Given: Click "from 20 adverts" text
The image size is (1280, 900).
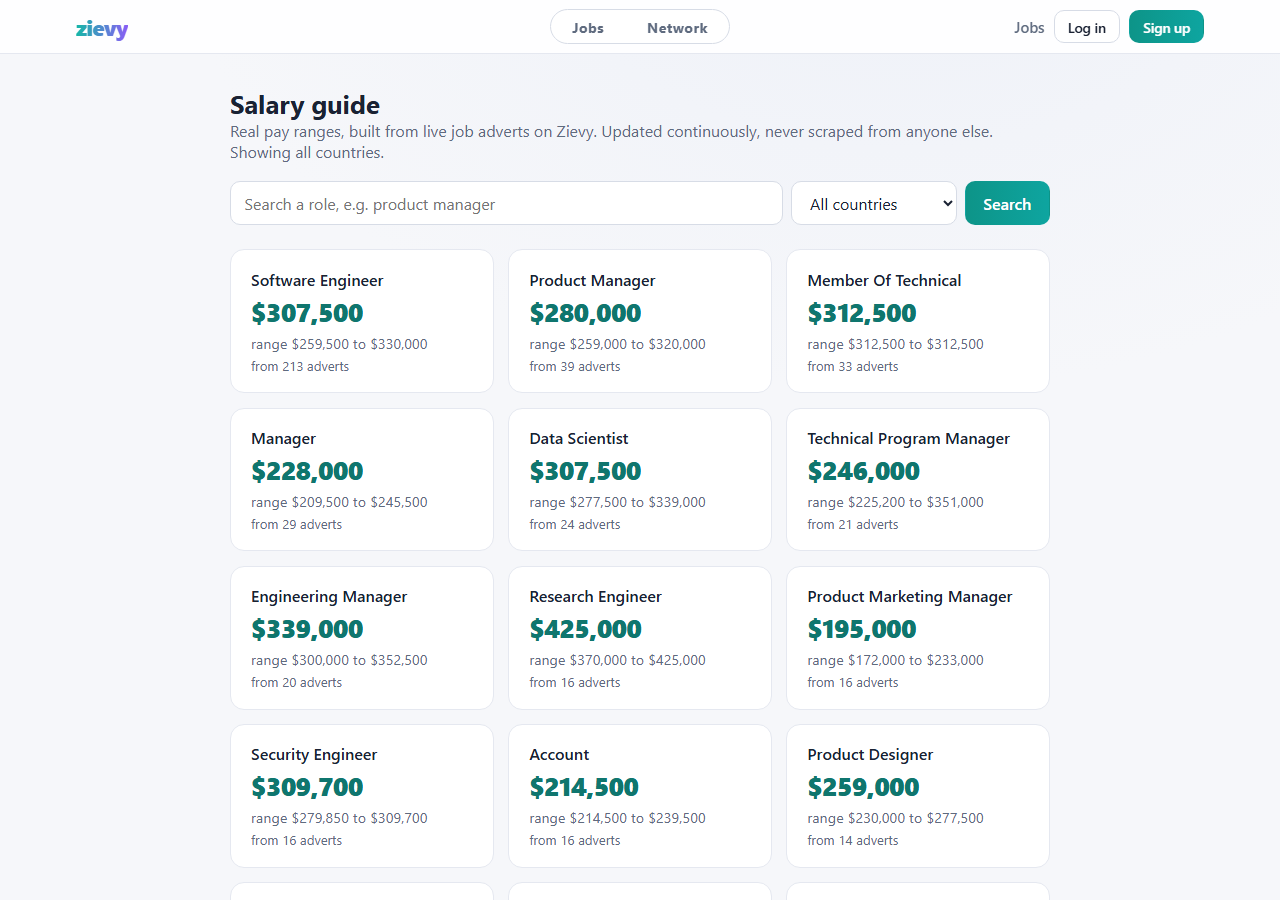Looking at the screenshot, I should click(296, 683).
